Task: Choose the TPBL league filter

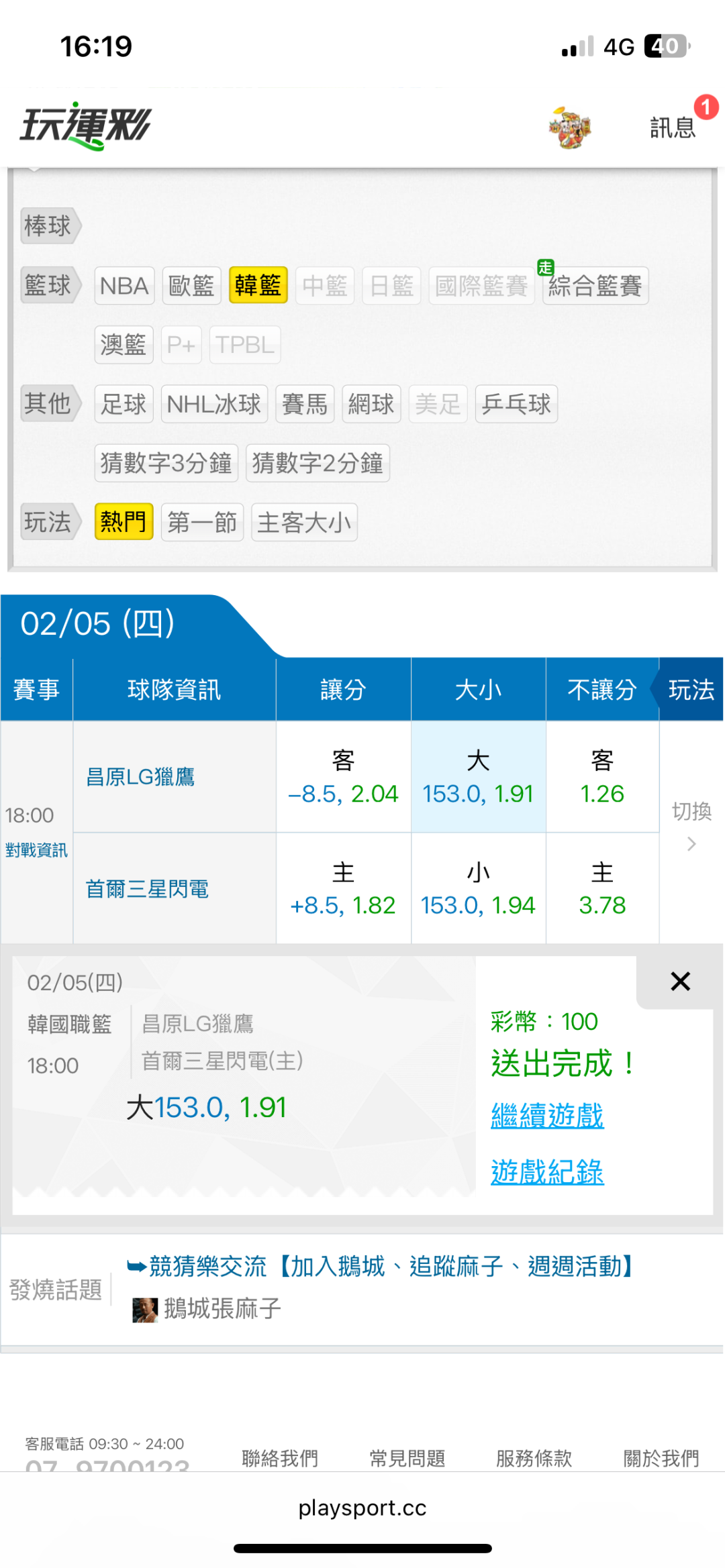Action: tap(245, 345)
